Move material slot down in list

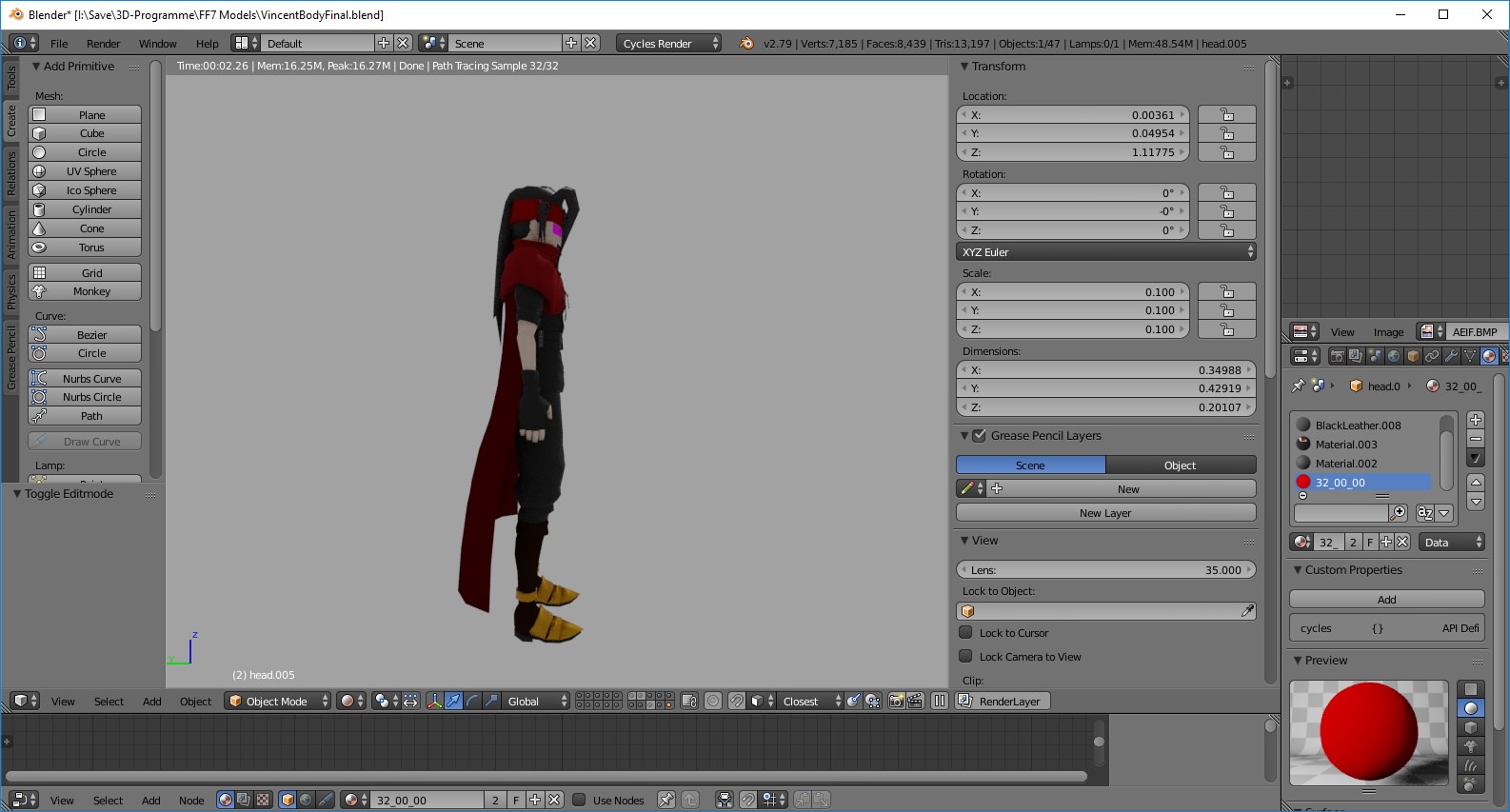[x=1476, y=502]
